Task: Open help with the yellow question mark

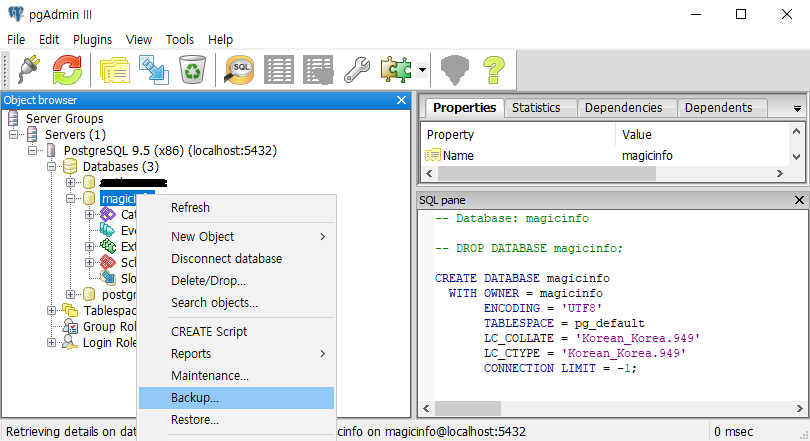Action: (x=494, y=70)
